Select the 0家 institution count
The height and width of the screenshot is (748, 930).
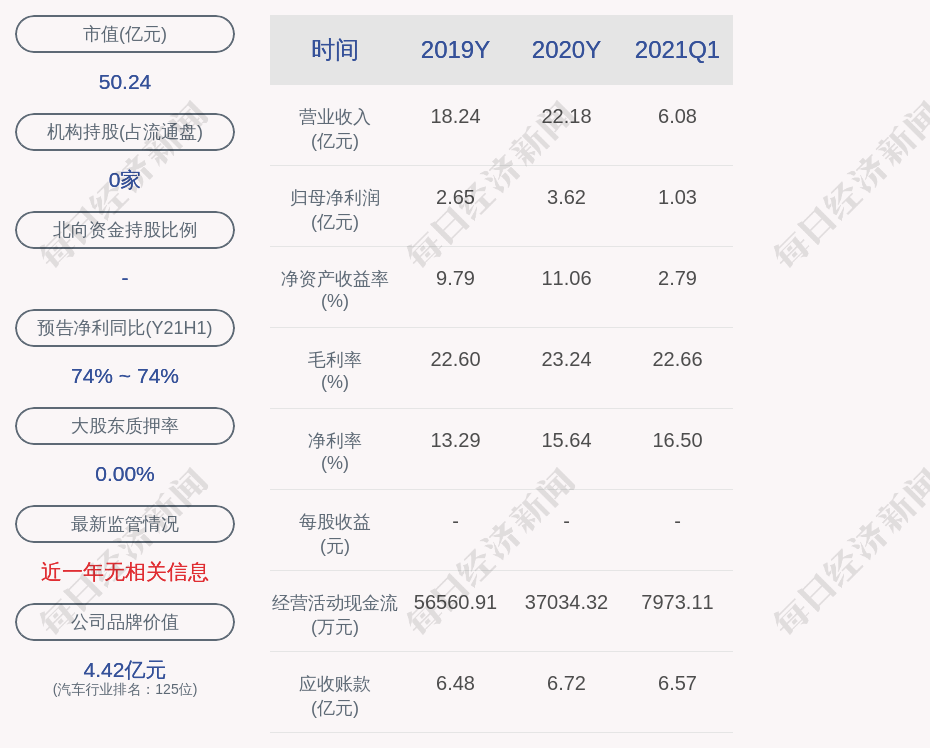pyautogui.click(x=125, y=180)
